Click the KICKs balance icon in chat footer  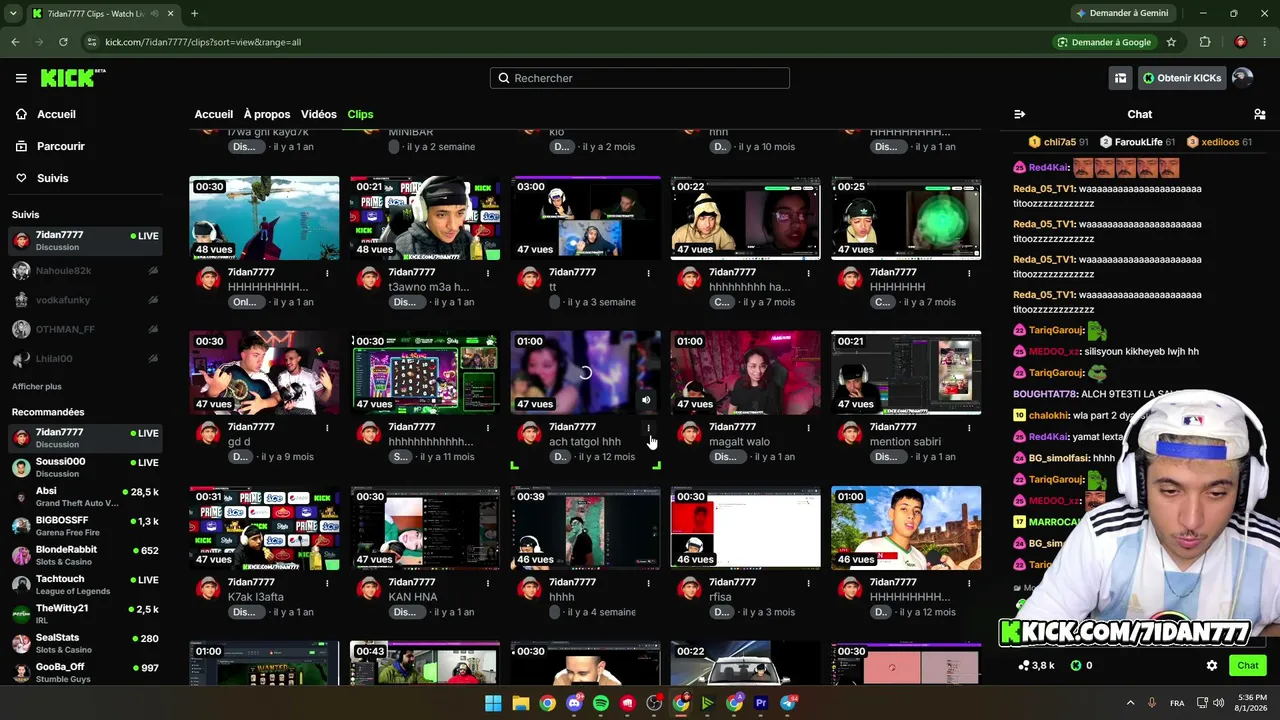(1076, 665)
